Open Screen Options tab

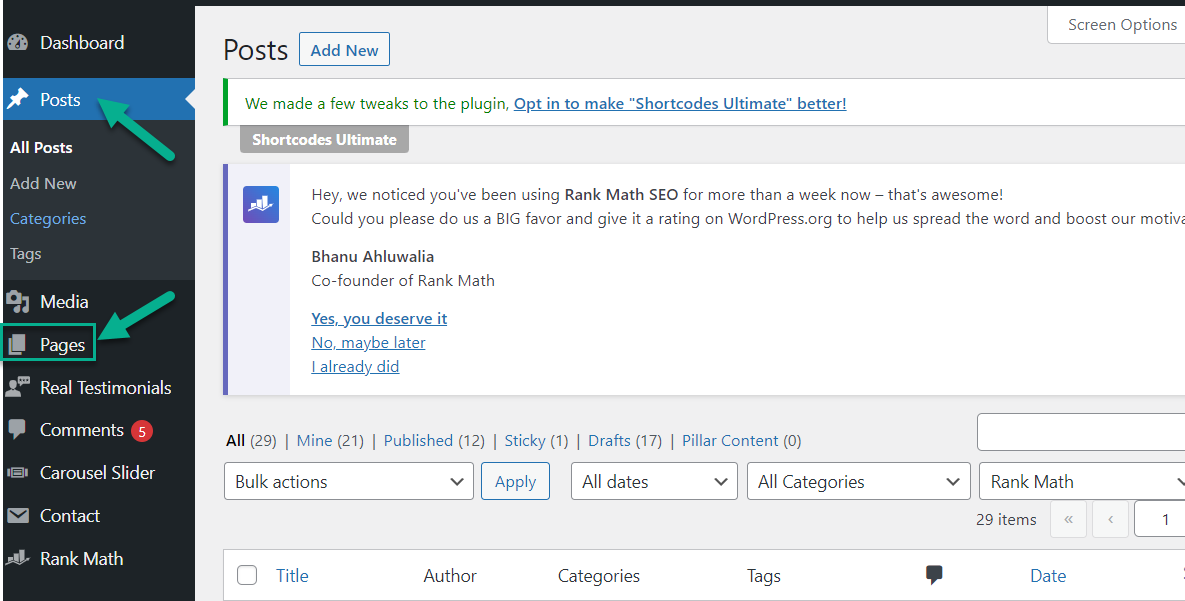[x=1122, y=25]
